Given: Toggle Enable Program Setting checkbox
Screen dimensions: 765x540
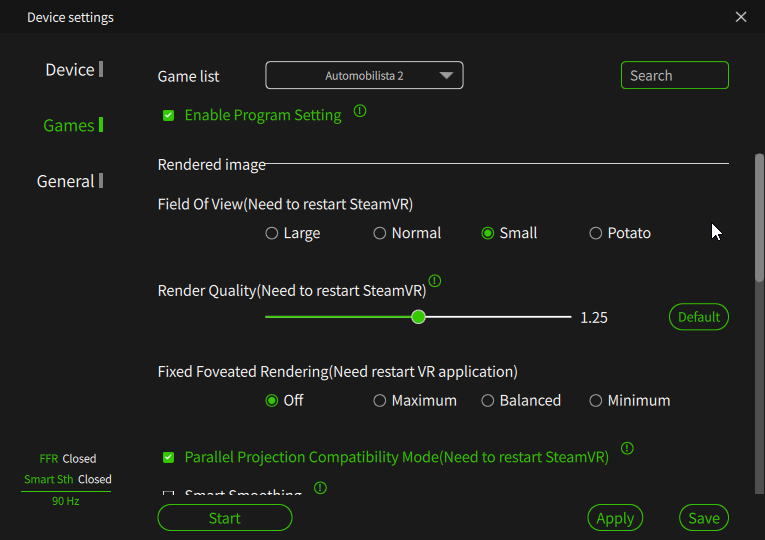Looking at the screenshot, I should tap(169, 116).
